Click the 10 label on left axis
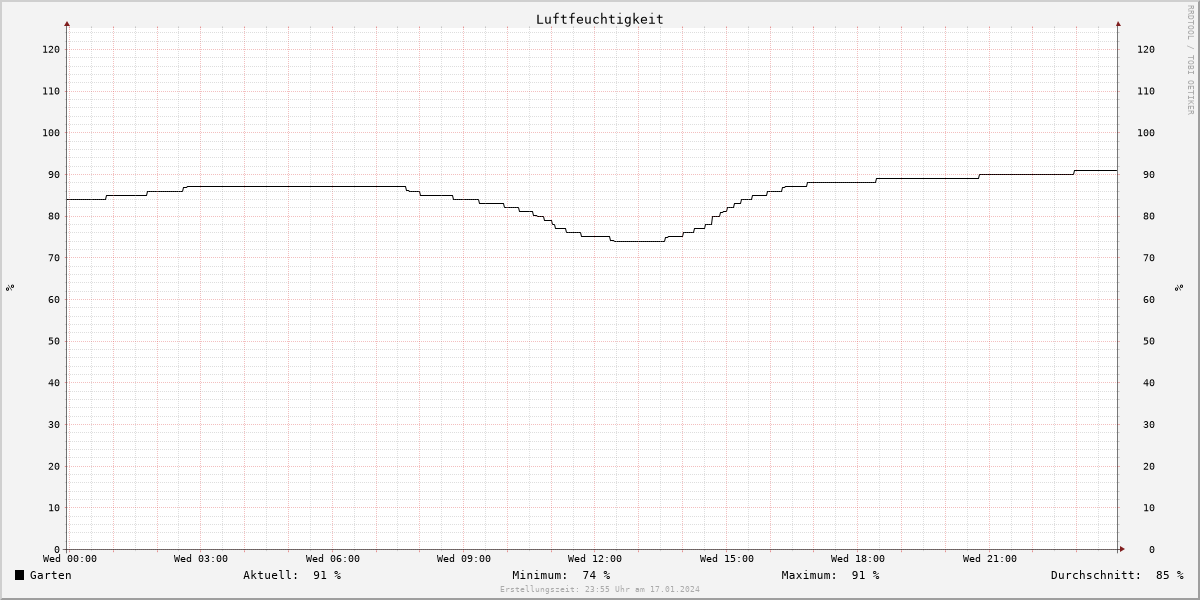The width and height of the screenshot is (1200, 600). click(x=54, y=508)
